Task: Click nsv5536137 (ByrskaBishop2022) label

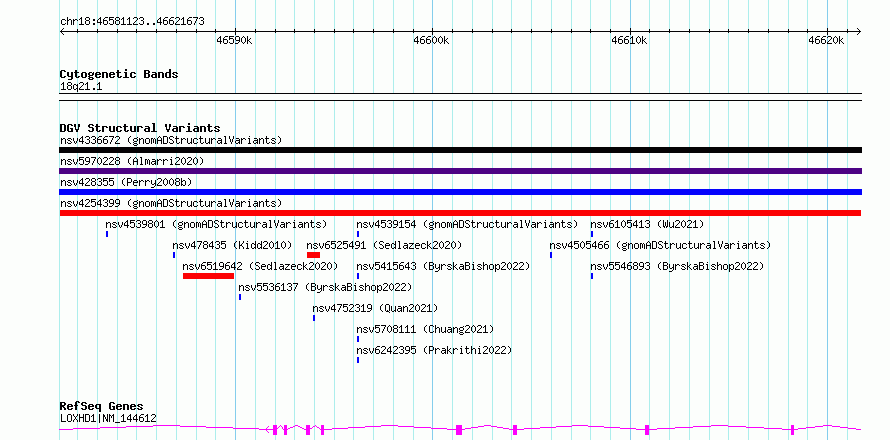Action: [325, 287]
